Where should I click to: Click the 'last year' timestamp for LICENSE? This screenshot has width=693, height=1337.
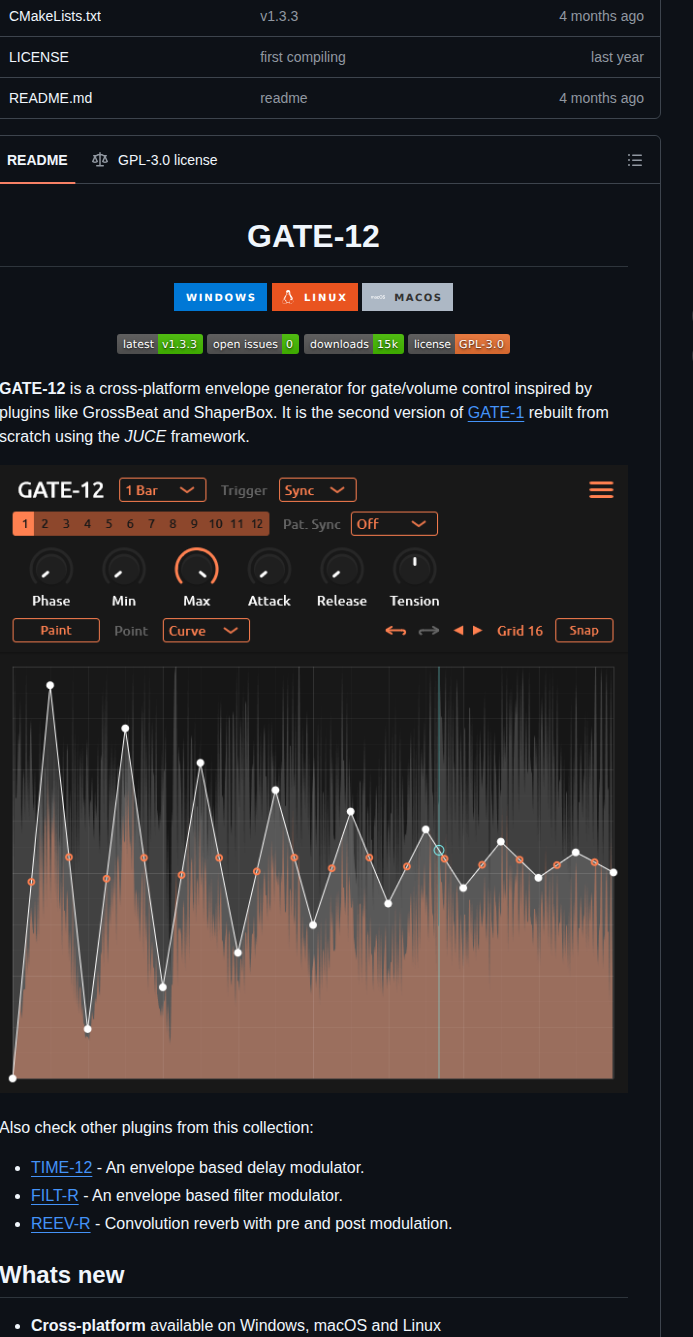pos(617,57)
